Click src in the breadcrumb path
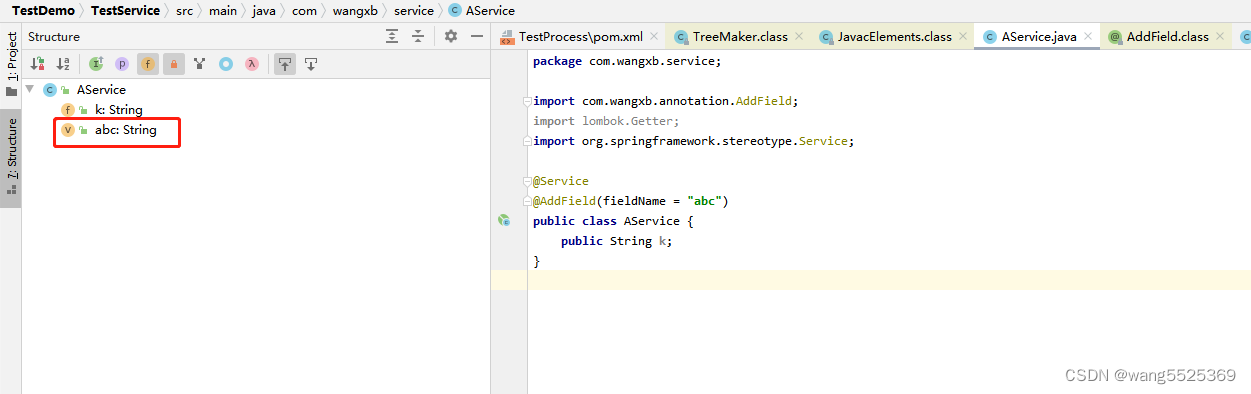Viewport: 1251px width, 394px height. (185, 11)
